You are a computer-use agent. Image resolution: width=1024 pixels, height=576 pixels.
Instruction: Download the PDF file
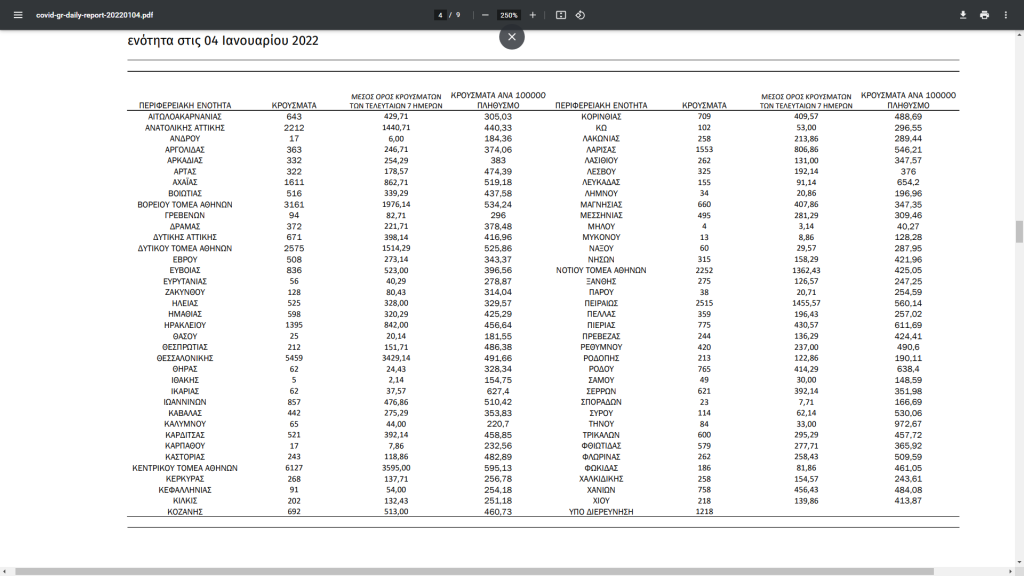[x=963, y=15]
